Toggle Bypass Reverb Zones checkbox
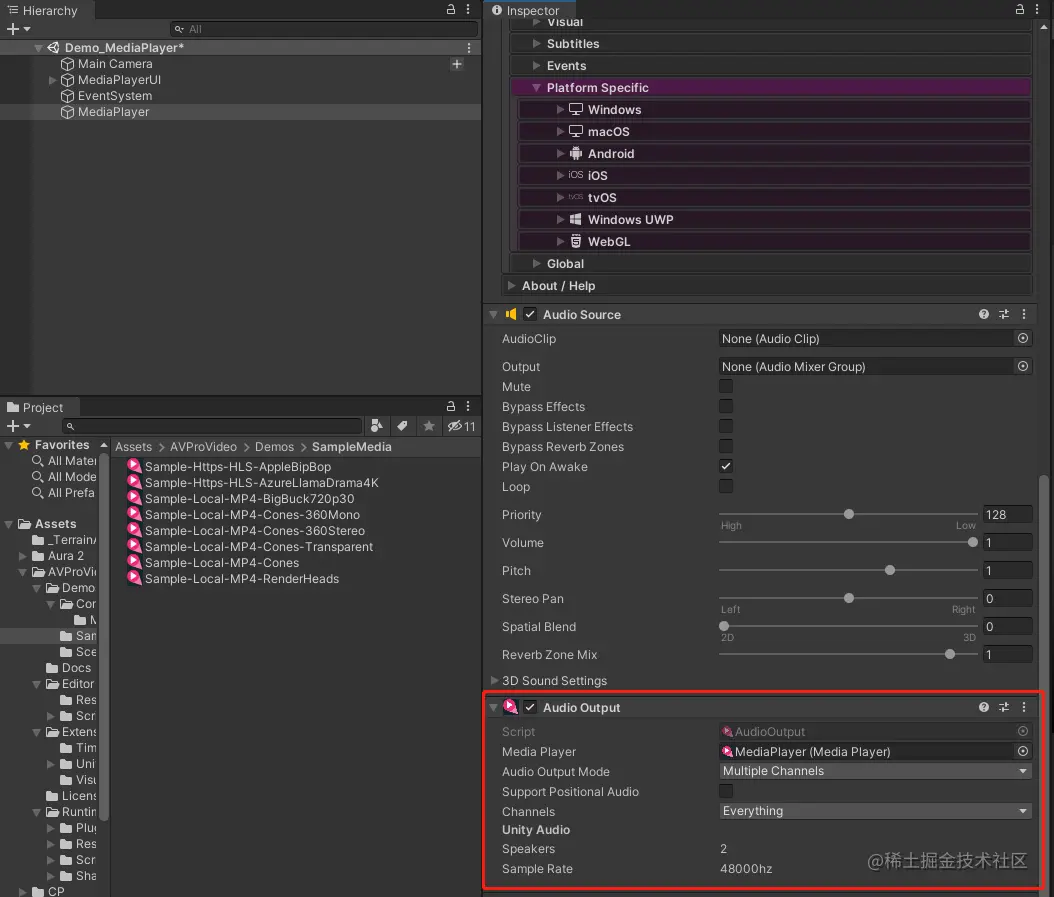Viewport: 1054px width, 897px height. pyautogui.click(x=726, y=446)
